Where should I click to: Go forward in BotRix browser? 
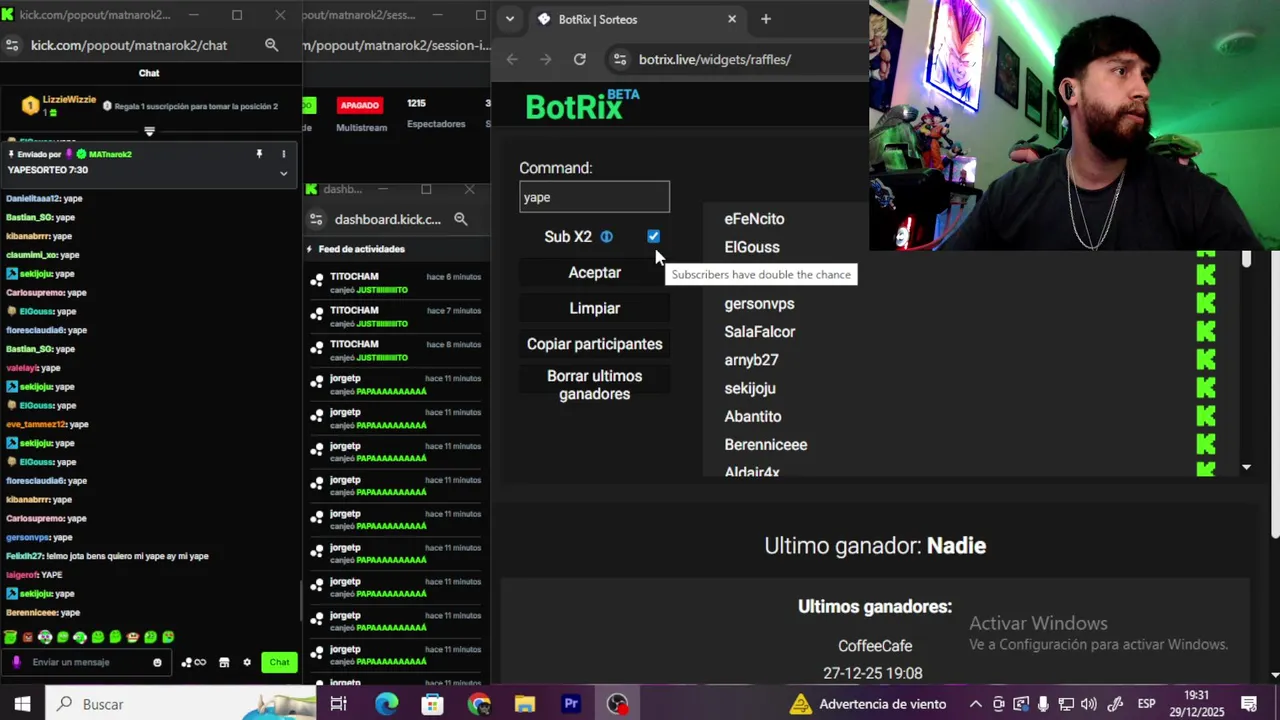[x=545, y=59]
